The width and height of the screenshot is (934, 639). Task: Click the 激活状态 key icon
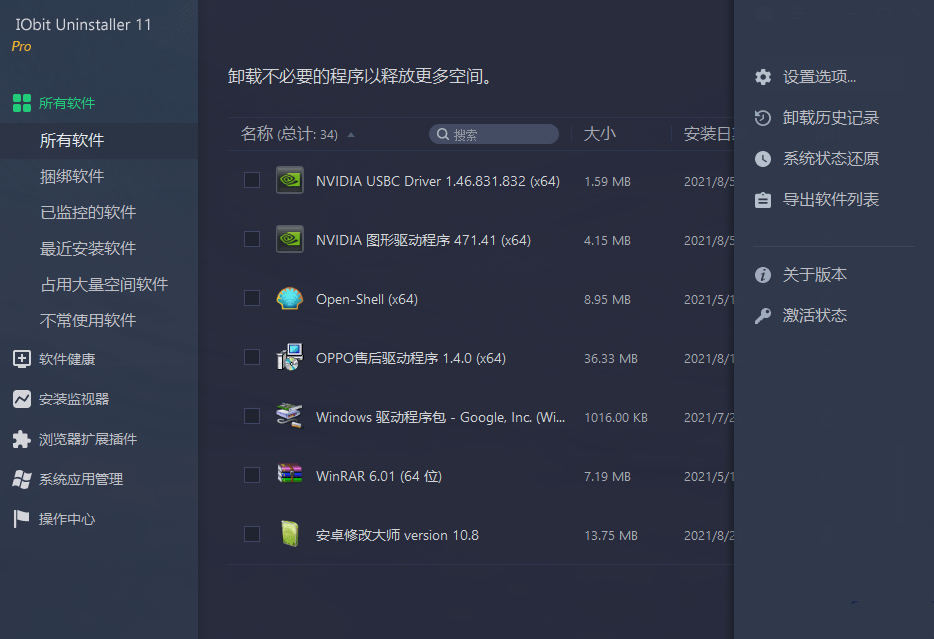click(x=763, y=316)
